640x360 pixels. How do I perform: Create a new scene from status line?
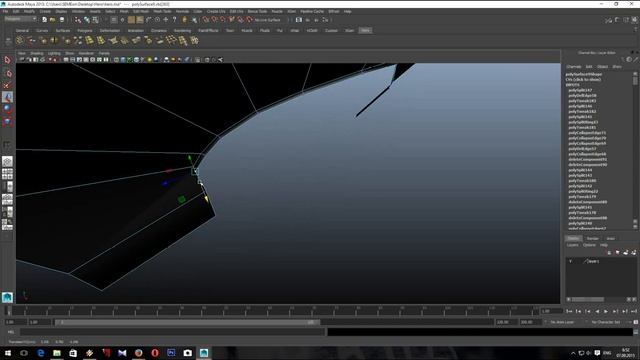click(x=44, y=20)
